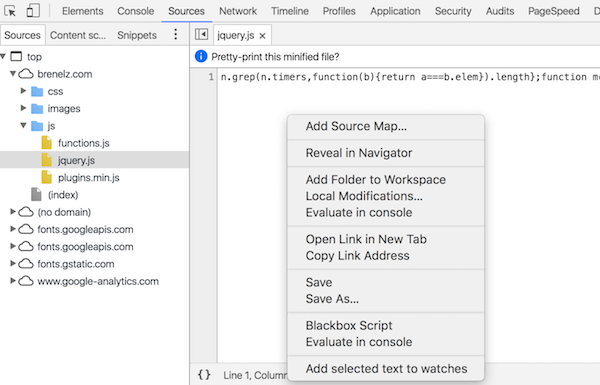
Task: Choose Add Source Map from context menu
Action: pyautogui.click(x=356, y=126)
